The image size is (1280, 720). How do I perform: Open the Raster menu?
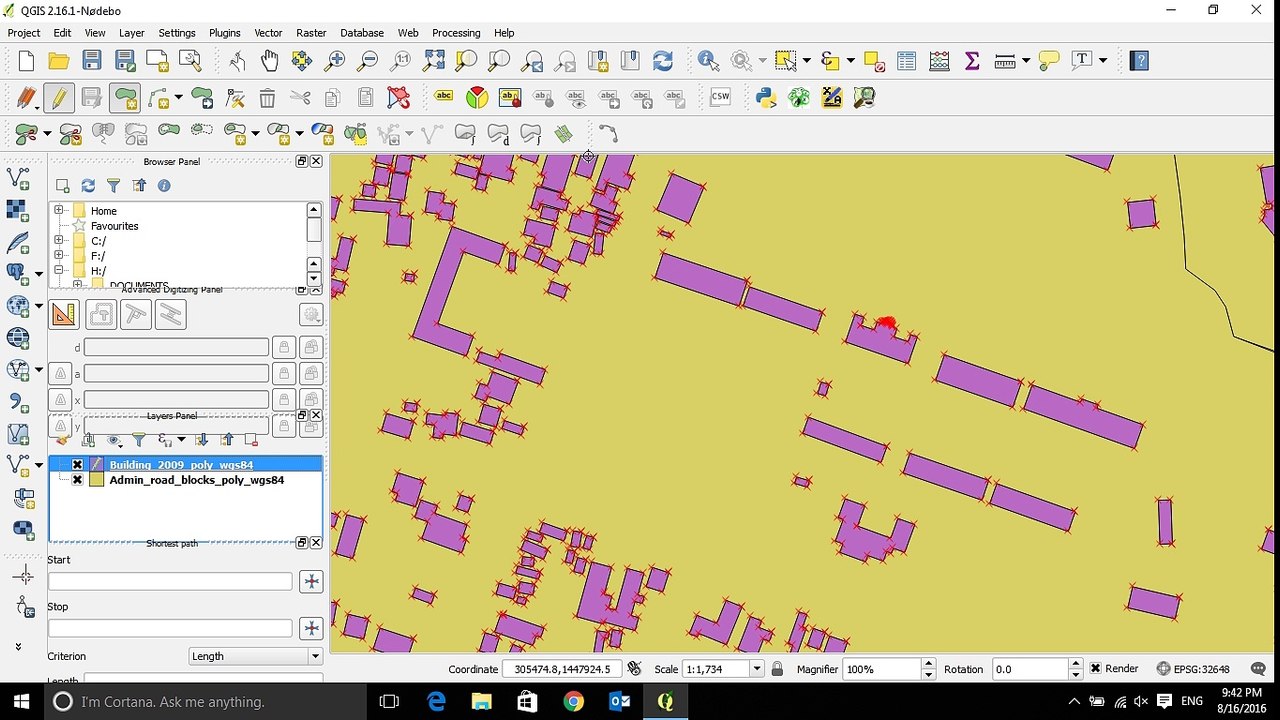[x=311, y=33]
